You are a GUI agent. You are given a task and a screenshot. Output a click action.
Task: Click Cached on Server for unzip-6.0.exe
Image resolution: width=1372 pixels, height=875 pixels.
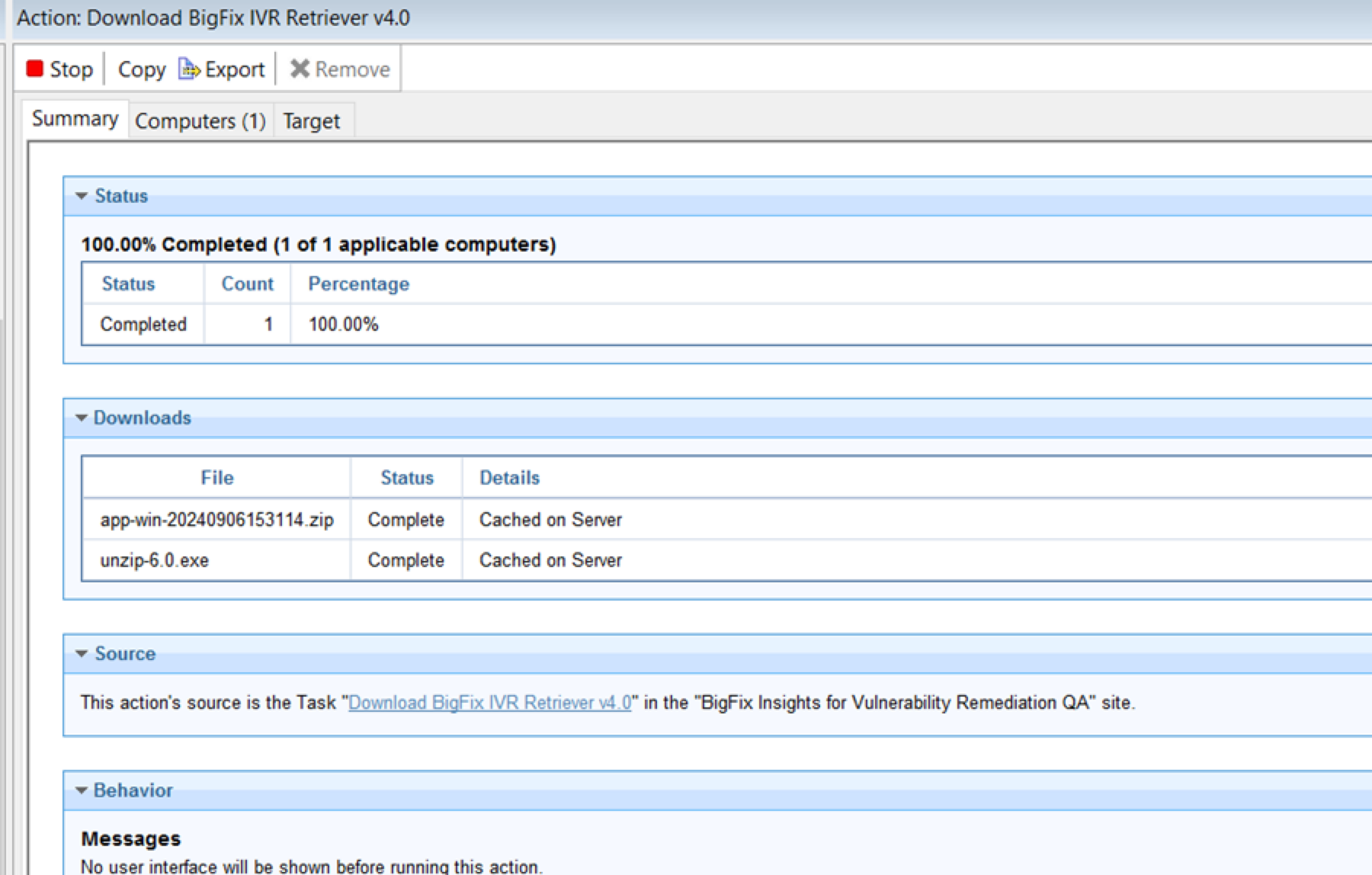coord(551,560)
